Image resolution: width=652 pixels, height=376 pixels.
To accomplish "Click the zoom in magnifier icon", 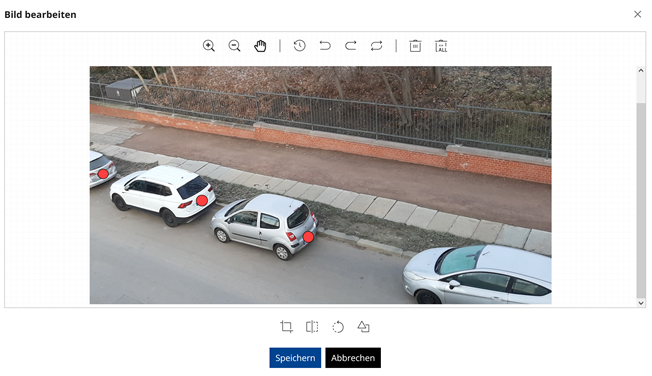I will [209, 46].
